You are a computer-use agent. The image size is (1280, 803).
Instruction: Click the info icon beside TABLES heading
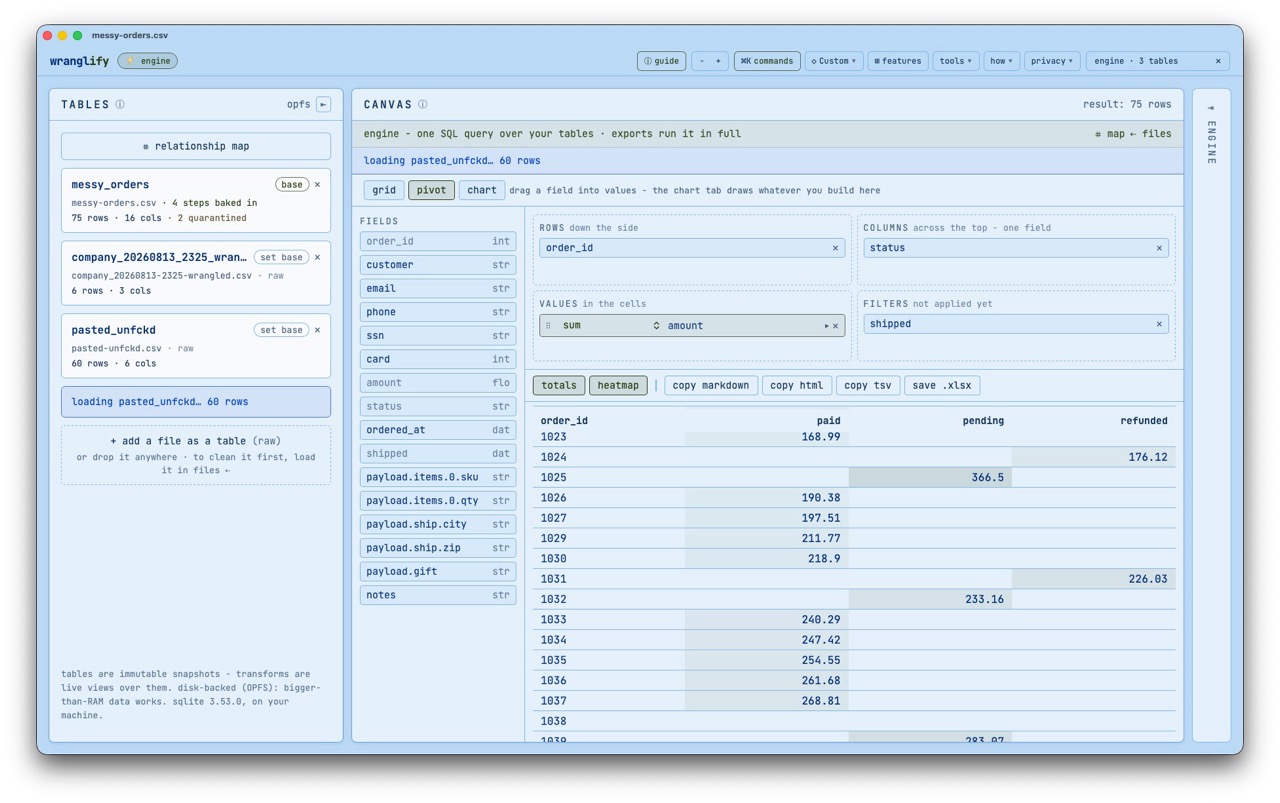coord(120,104)
